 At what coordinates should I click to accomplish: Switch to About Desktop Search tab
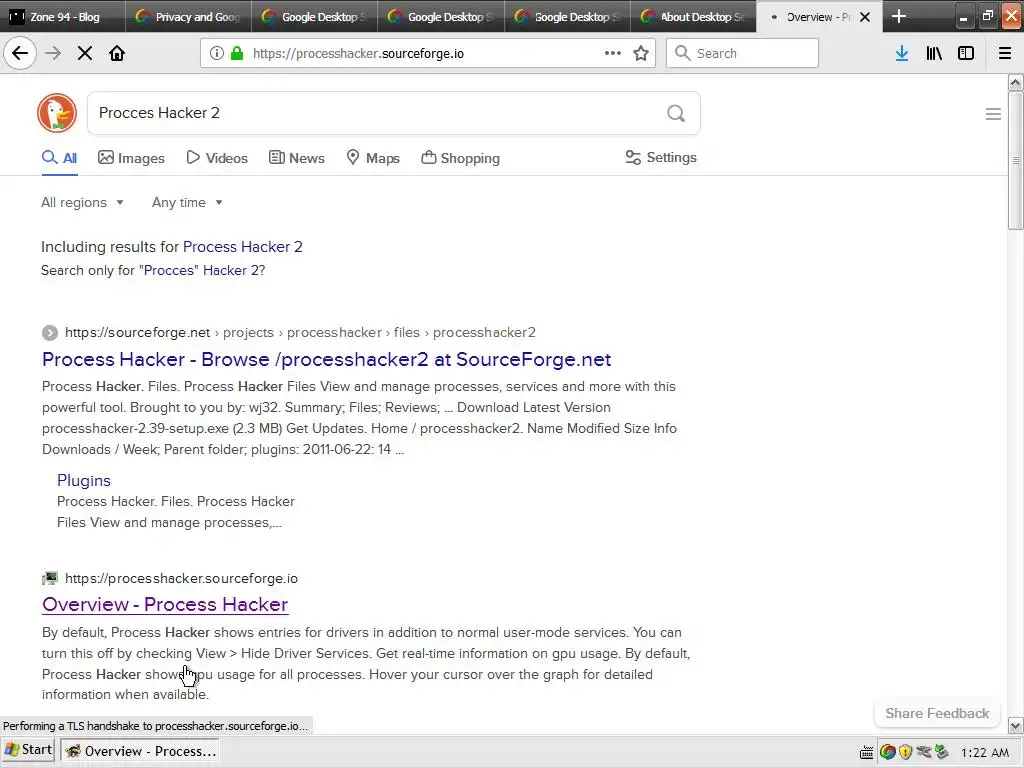pyautogui.click(x=694, y=16)
